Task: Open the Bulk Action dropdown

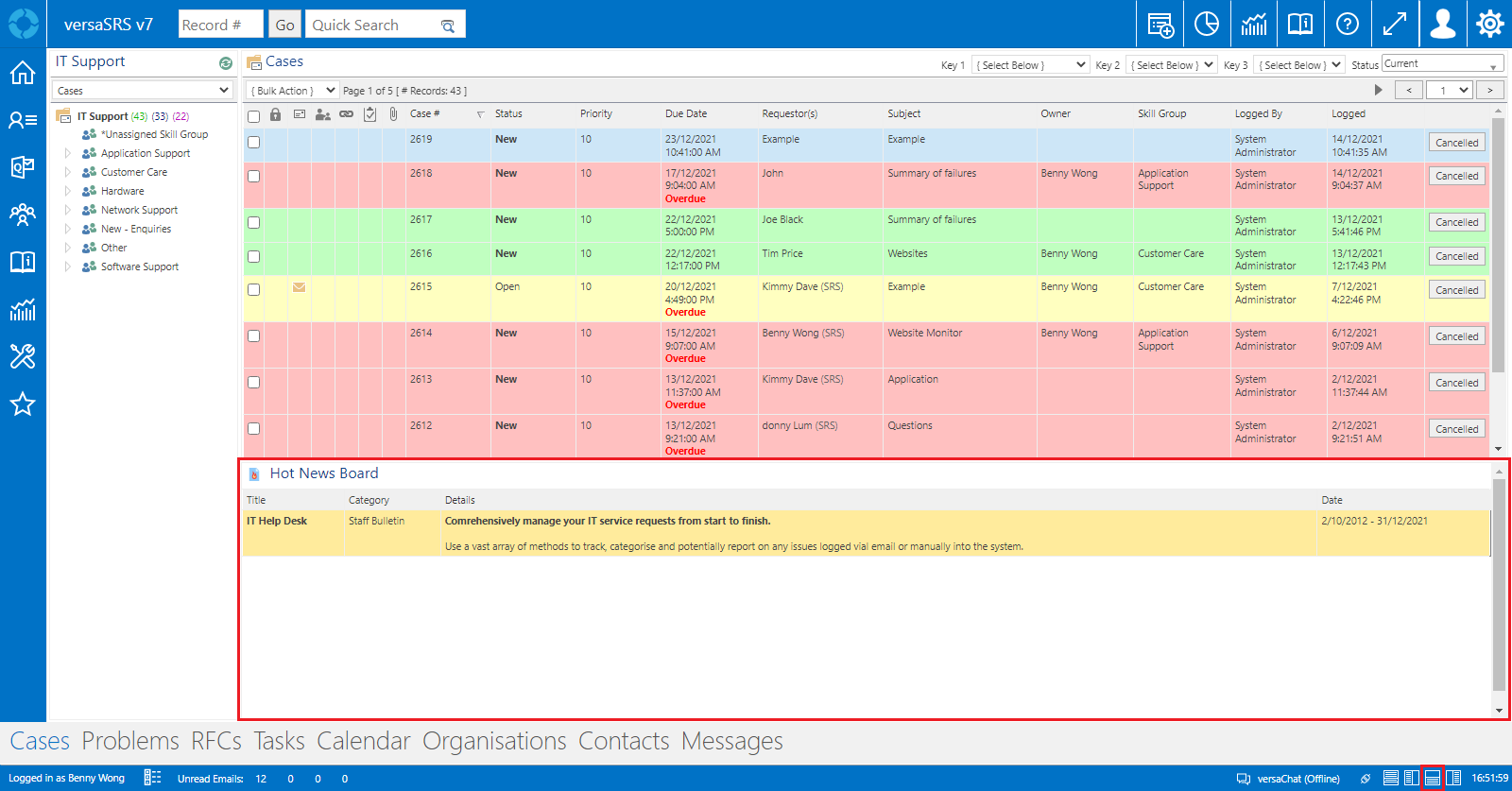Action: (292, 91)
